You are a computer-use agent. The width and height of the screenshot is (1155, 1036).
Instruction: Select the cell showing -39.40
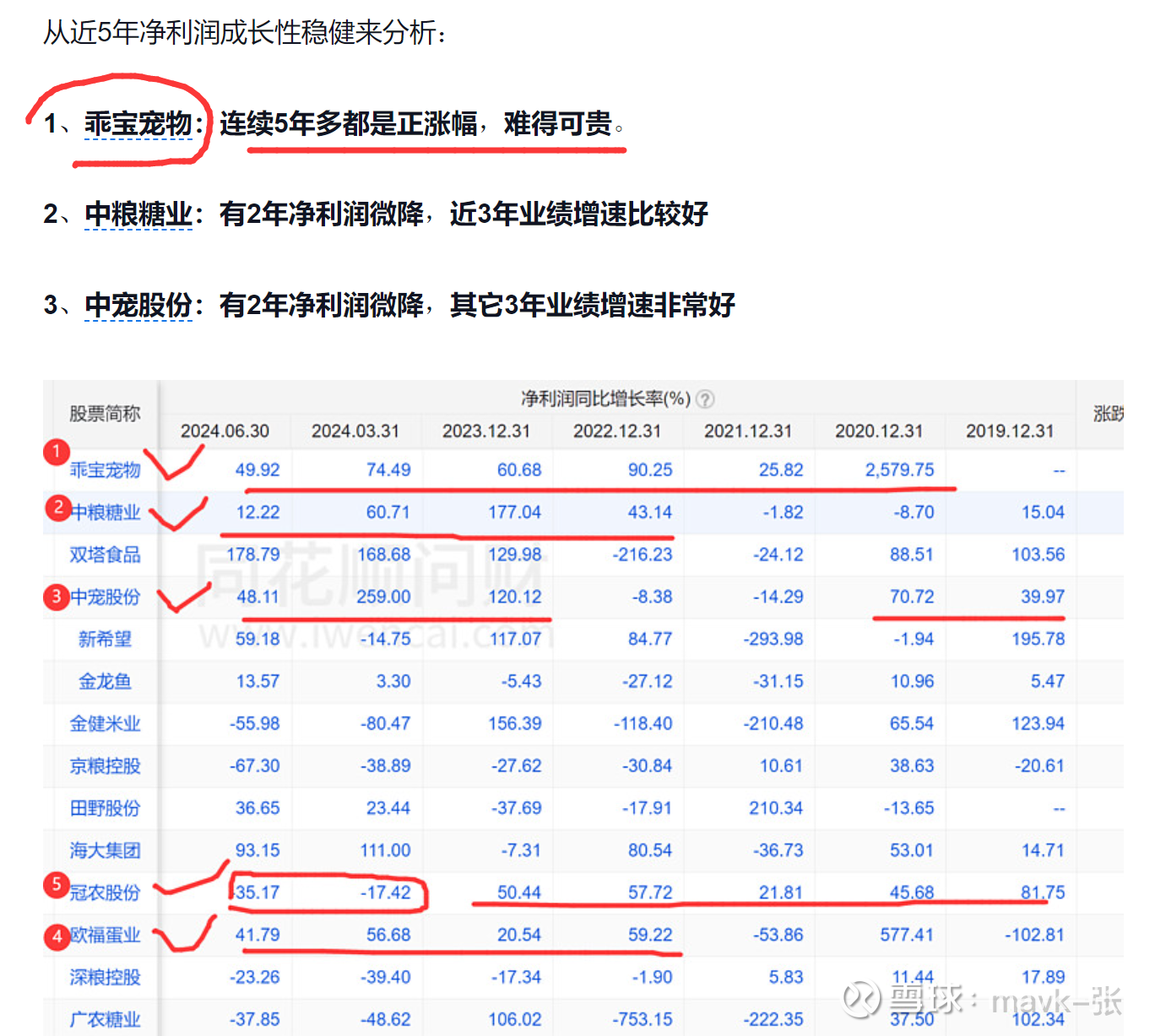[x=386, y=976]
